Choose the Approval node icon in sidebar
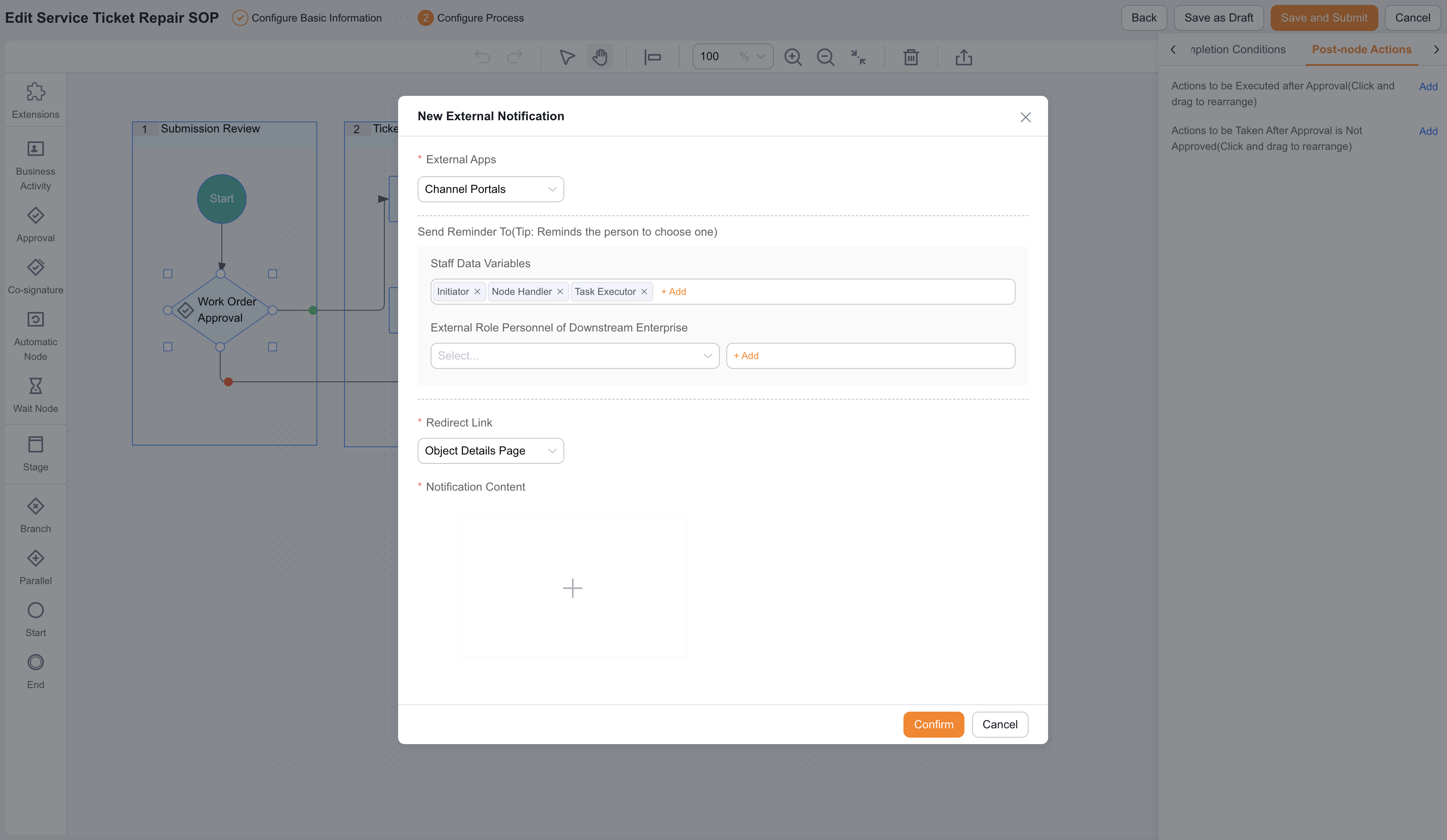The height and width of the screenshot is (840, 1447). click(36, 215)
